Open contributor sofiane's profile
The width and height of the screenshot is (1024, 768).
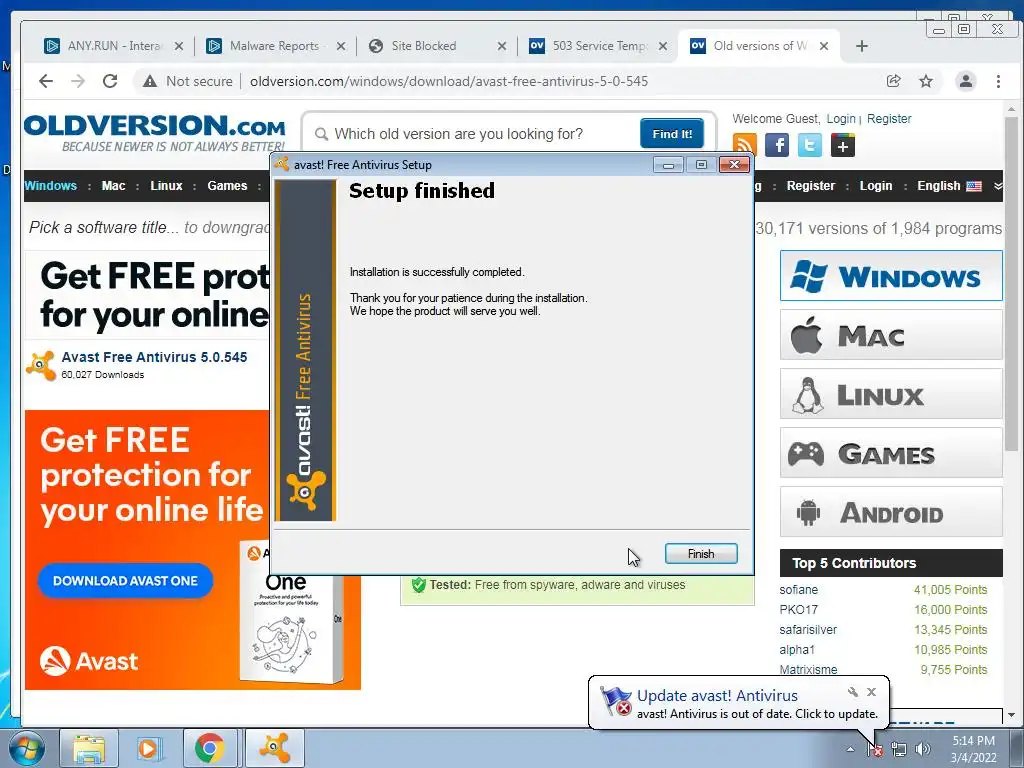pyautogui.click(x=798, y=590)
